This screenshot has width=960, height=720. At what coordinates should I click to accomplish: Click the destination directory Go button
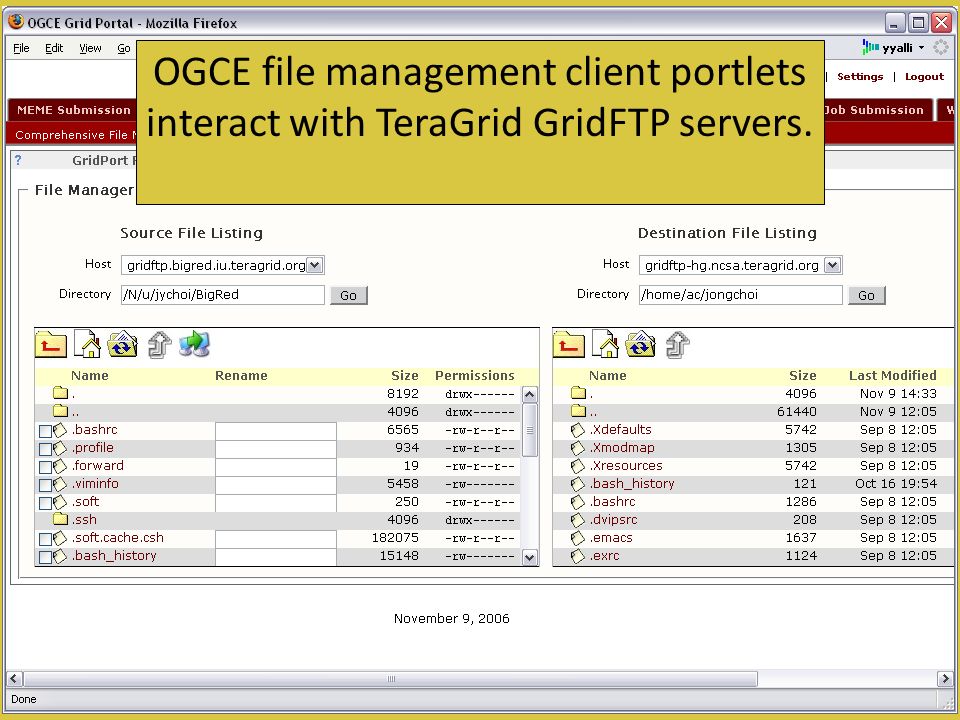click(866, 295)
